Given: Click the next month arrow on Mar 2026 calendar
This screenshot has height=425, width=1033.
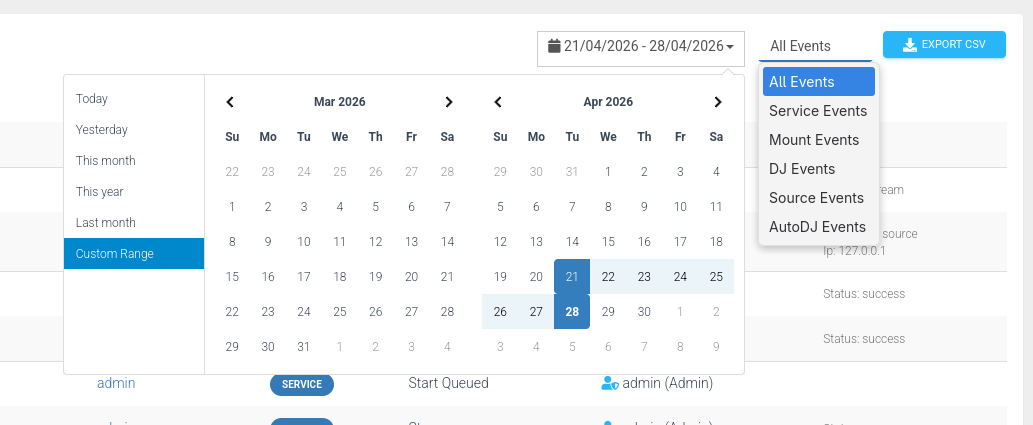Looking at the screenshot, I should pyautogui.click(x=449, y=102).
